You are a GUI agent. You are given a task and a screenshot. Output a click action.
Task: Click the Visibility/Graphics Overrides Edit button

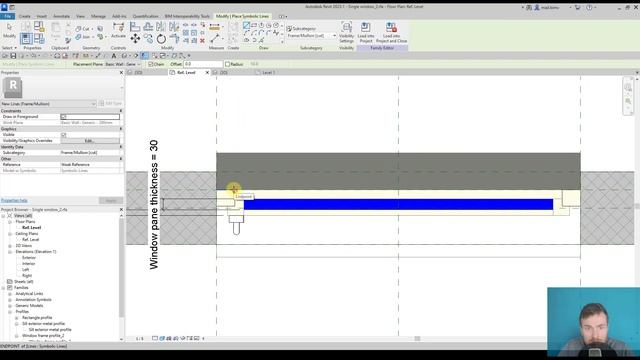click(90, 141)
